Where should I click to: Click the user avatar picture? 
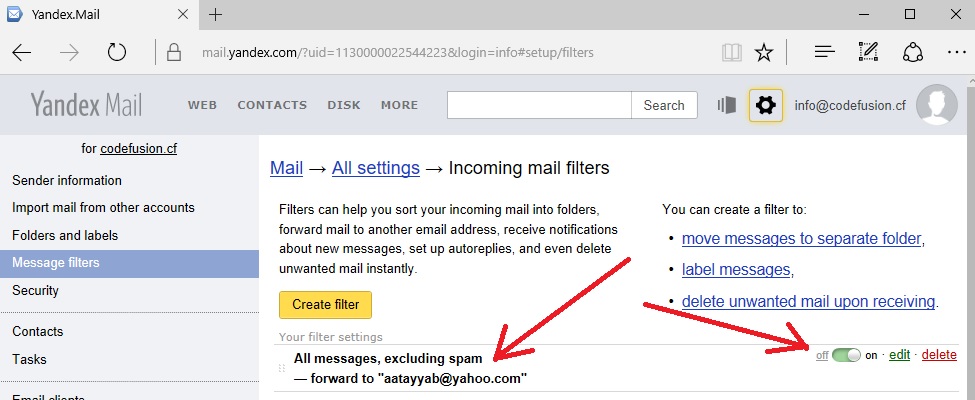pos(937,105)
